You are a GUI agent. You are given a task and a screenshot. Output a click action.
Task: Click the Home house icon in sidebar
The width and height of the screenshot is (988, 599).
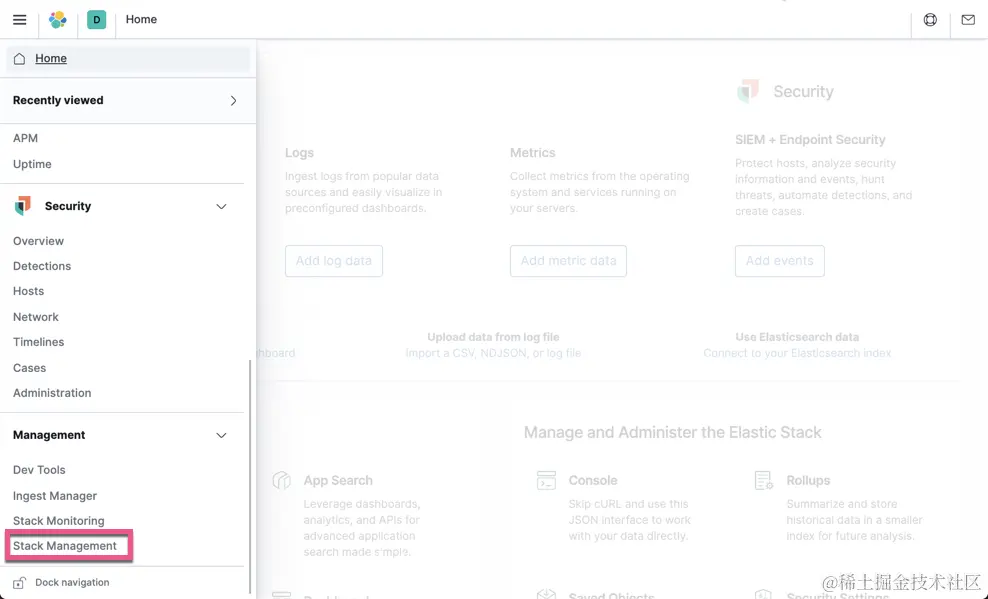[20, 59]
